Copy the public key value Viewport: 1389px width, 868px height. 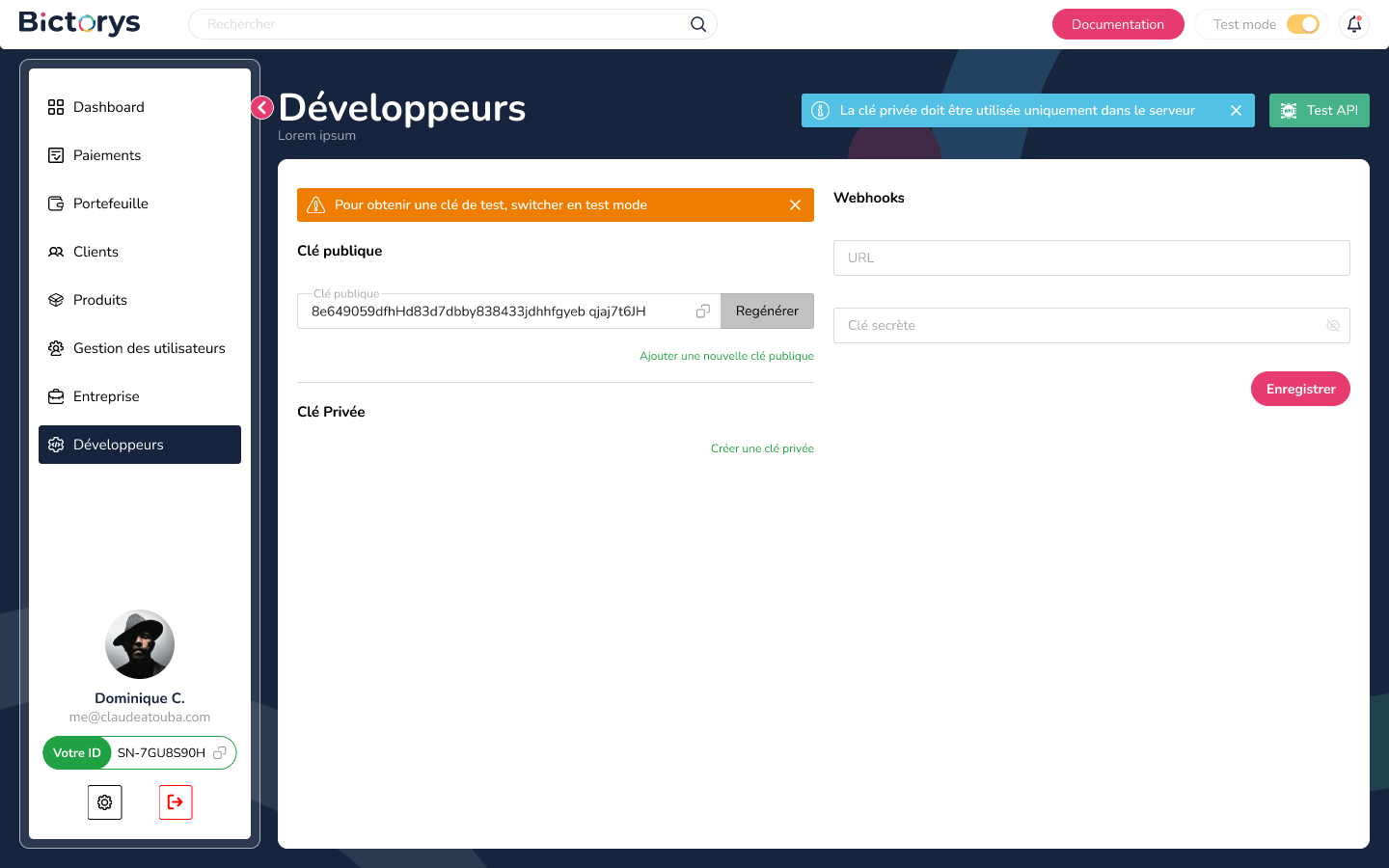(703, 311)
